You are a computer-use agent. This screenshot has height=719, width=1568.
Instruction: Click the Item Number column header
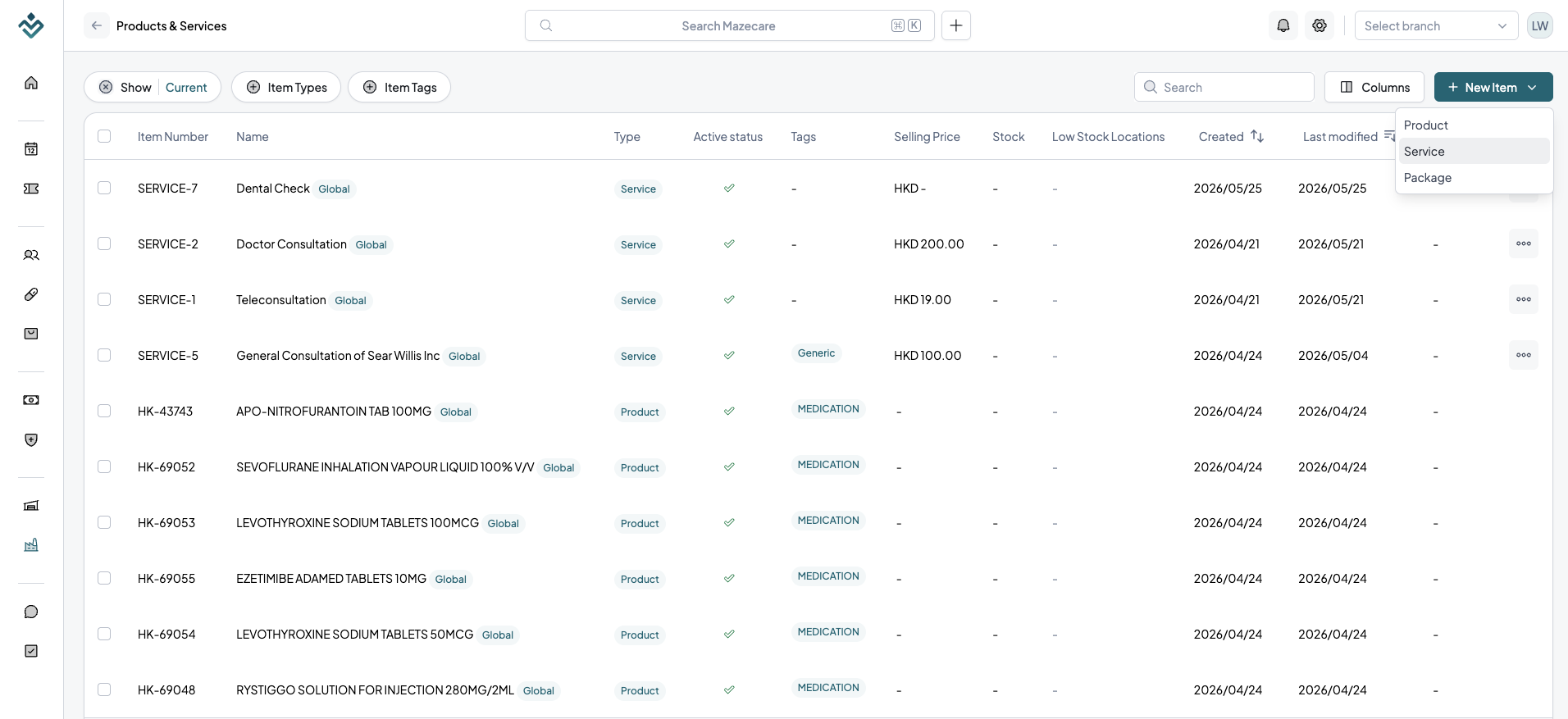pyautogui.click(x=173, y=137)
